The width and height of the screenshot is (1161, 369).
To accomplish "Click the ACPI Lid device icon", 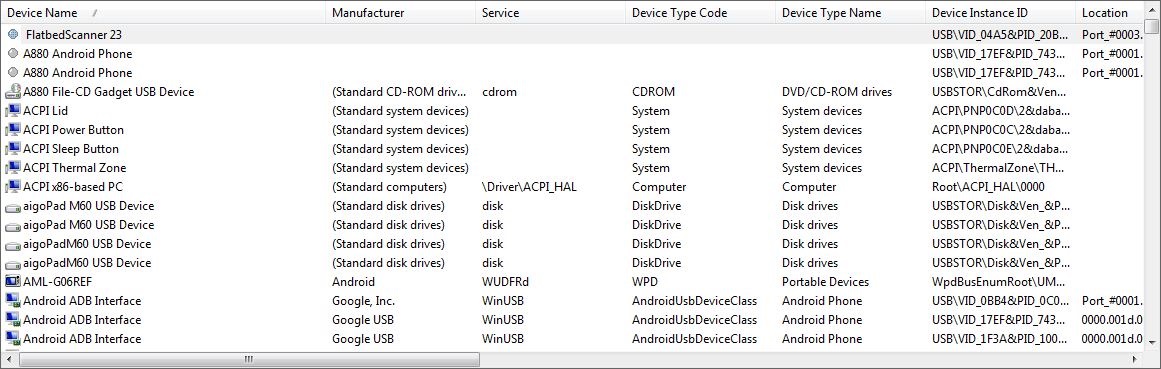I will coord(13,111).
